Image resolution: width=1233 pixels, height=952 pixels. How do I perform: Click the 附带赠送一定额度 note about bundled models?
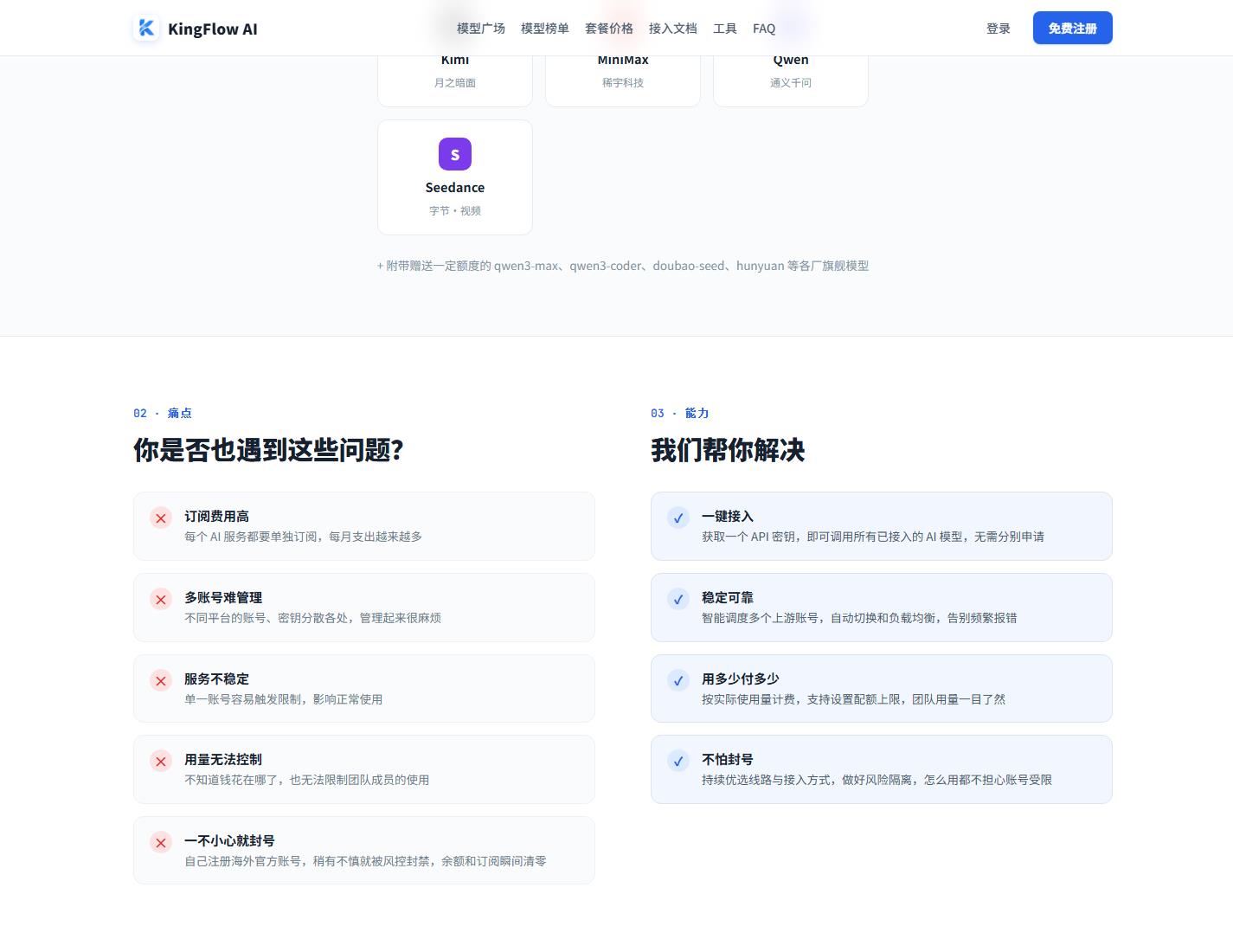[623, 266]
